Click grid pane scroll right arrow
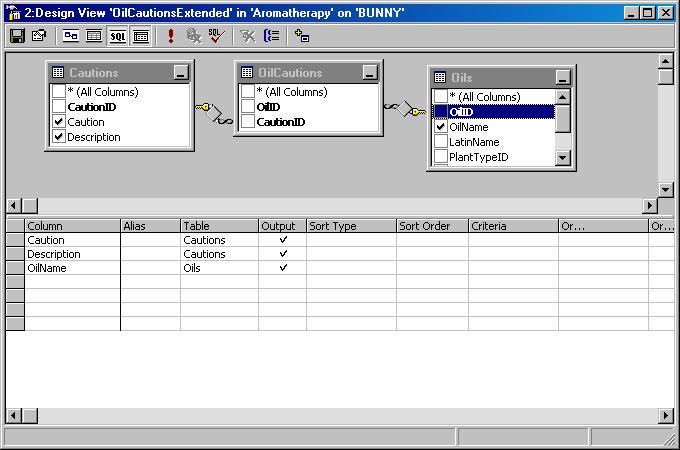Image resolution: width=680 pixels, height=450 pixels. (666, 416)
